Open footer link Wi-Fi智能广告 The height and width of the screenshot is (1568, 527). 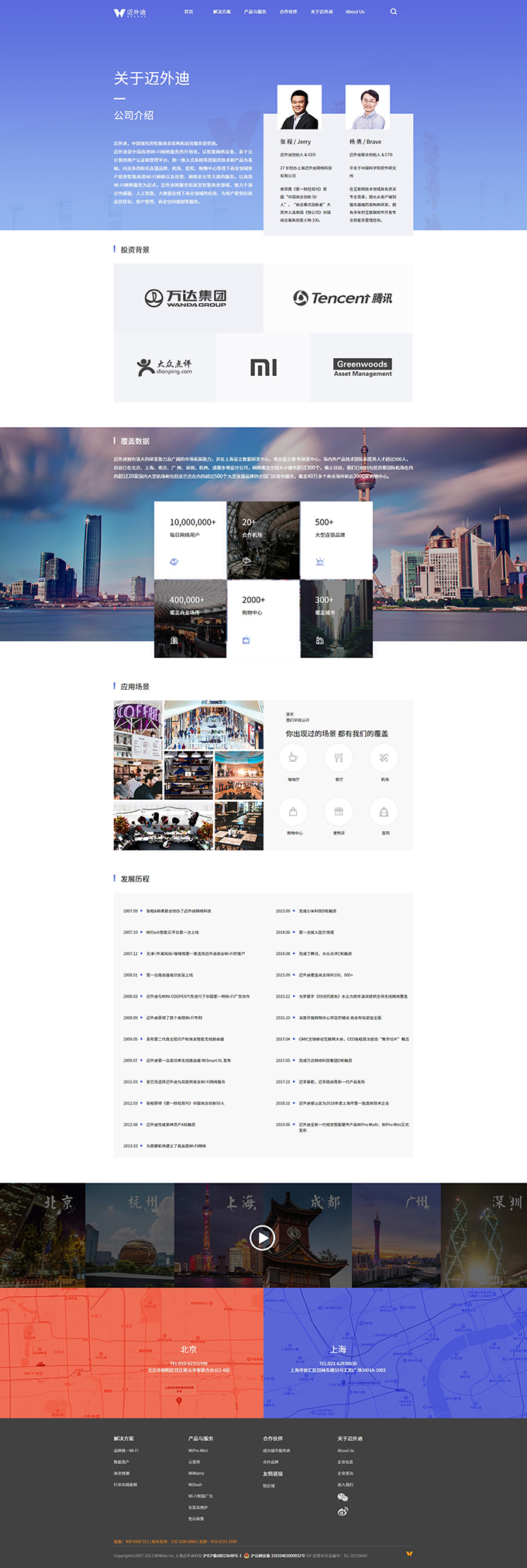pos(201,1497)
